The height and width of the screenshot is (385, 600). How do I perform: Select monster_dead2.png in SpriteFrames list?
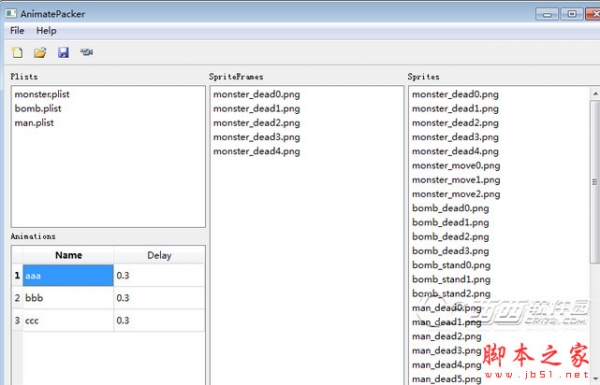point(256,123)
